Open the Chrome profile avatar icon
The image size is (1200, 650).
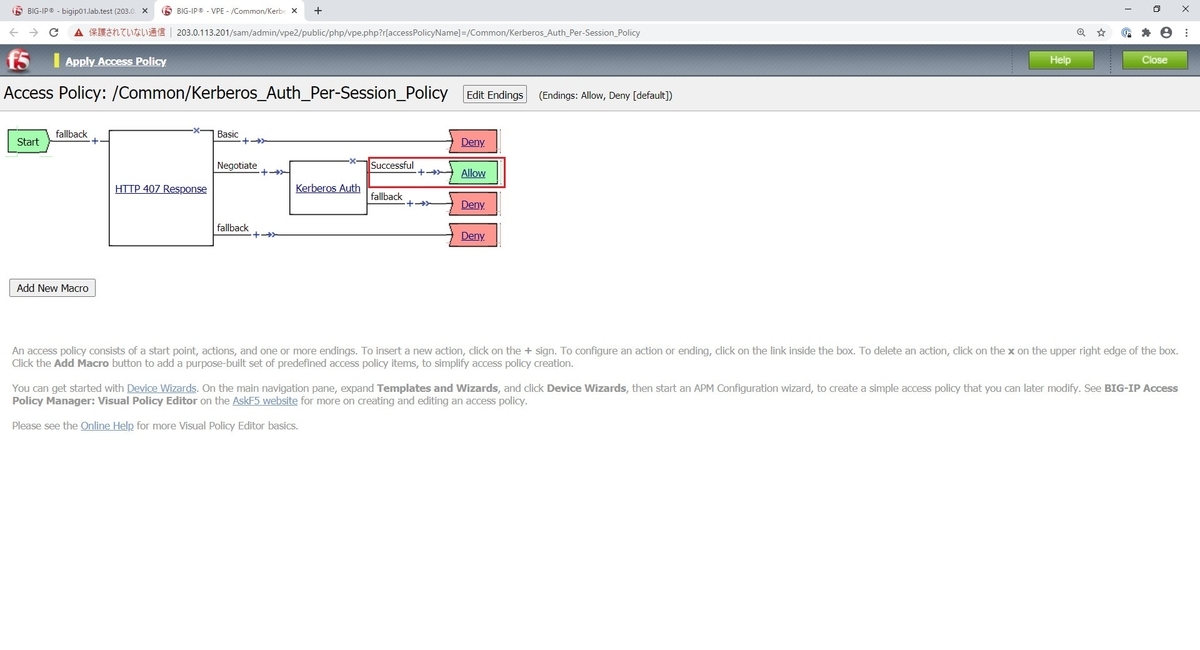(x=1166, y=32)
